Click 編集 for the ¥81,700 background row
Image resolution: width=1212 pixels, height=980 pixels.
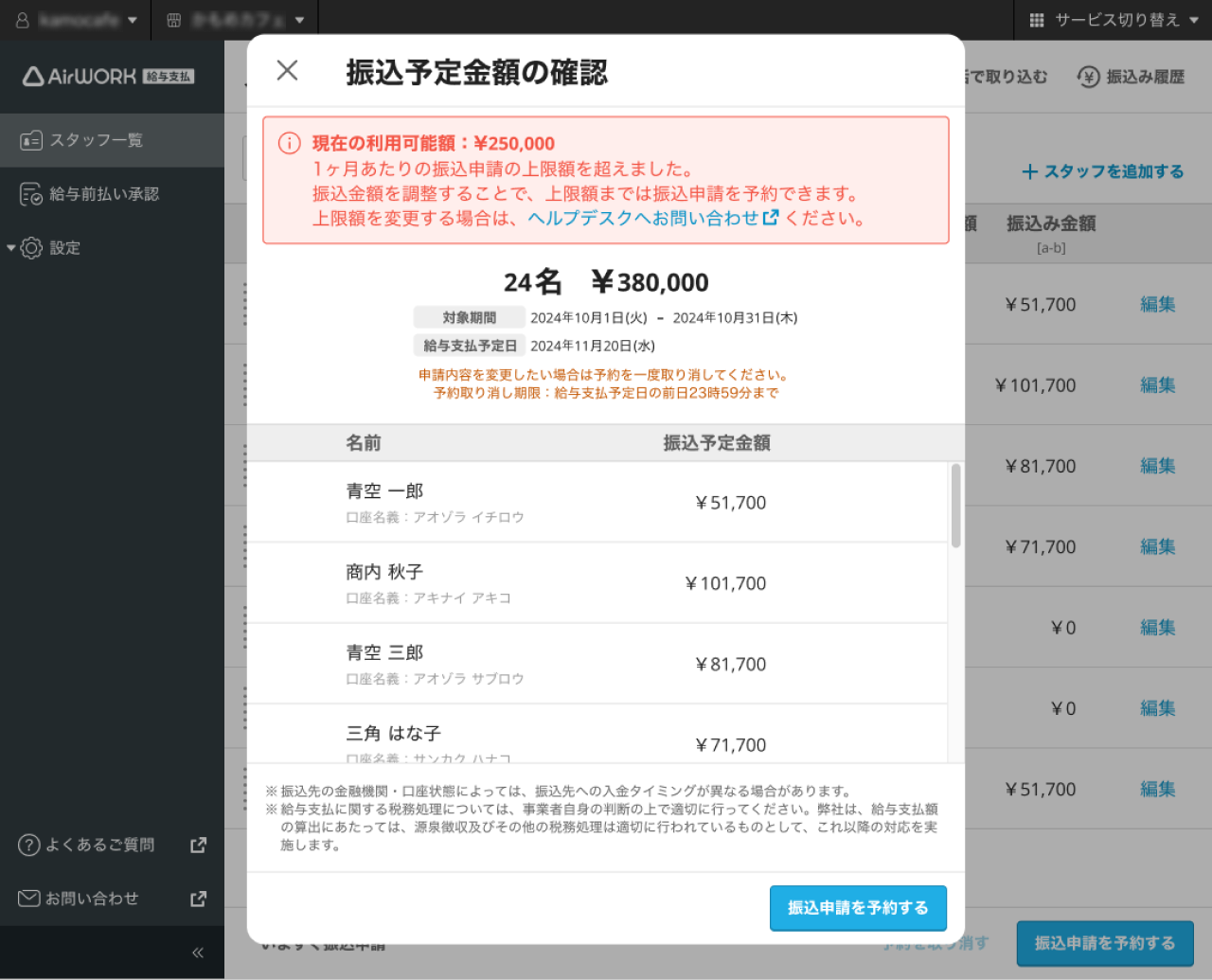click(x=1157, y=466)
